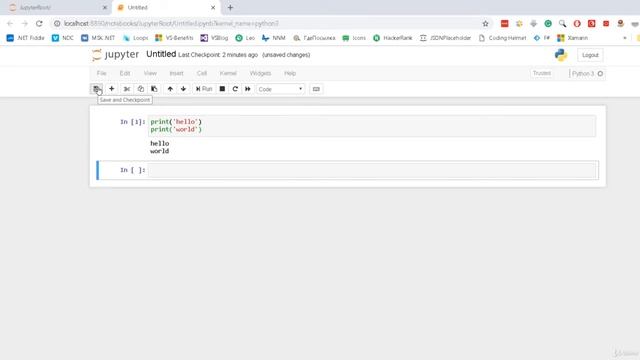Expand the hidden bookmarks overflow arrow
The image size is (640, 360).
625,38
